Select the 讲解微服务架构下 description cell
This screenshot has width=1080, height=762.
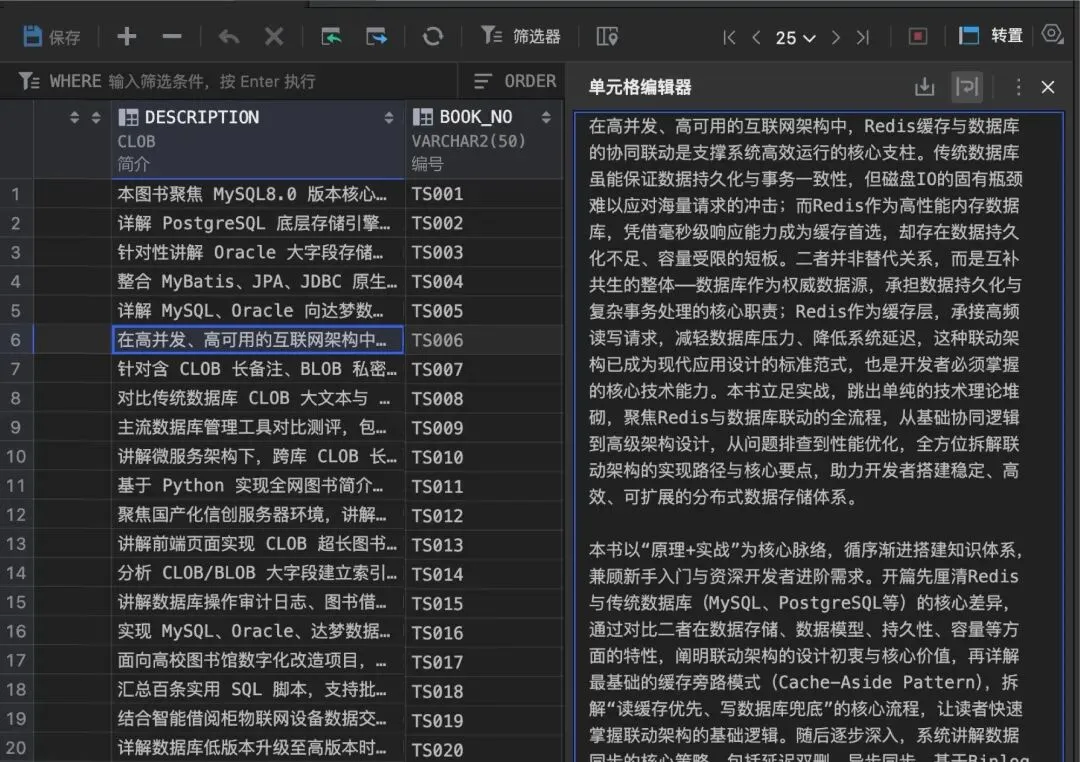(258, 456)
